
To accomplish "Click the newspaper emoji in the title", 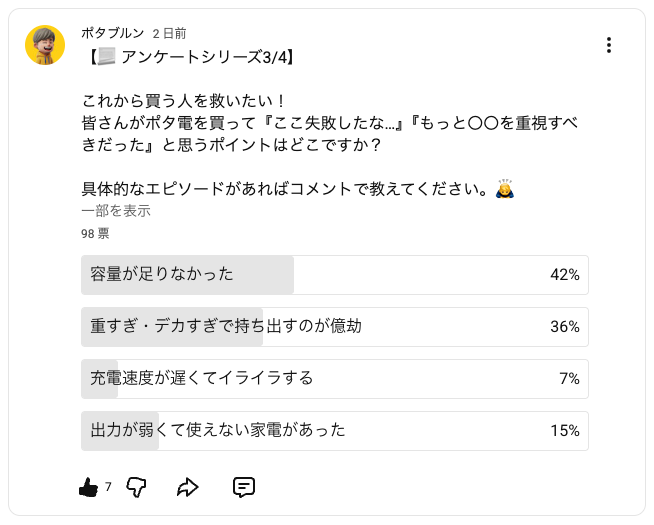I will click(x=106, y=55).
